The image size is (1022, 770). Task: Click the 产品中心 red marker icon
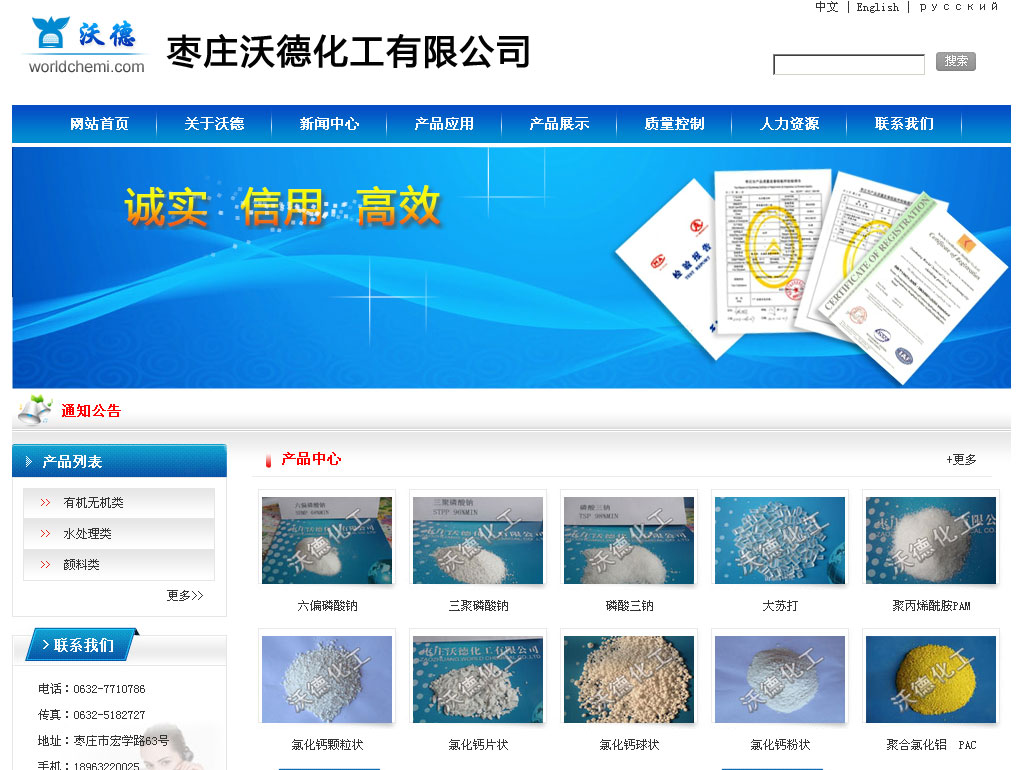[x=268, y=460]
